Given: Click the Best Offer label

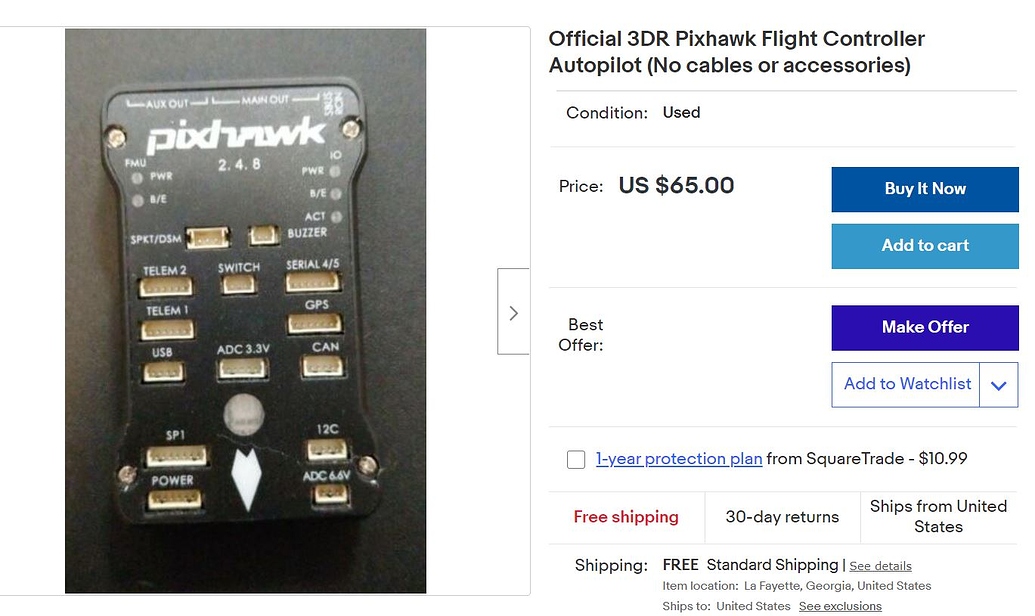Looking at the screenshot, I should (585, 335).
